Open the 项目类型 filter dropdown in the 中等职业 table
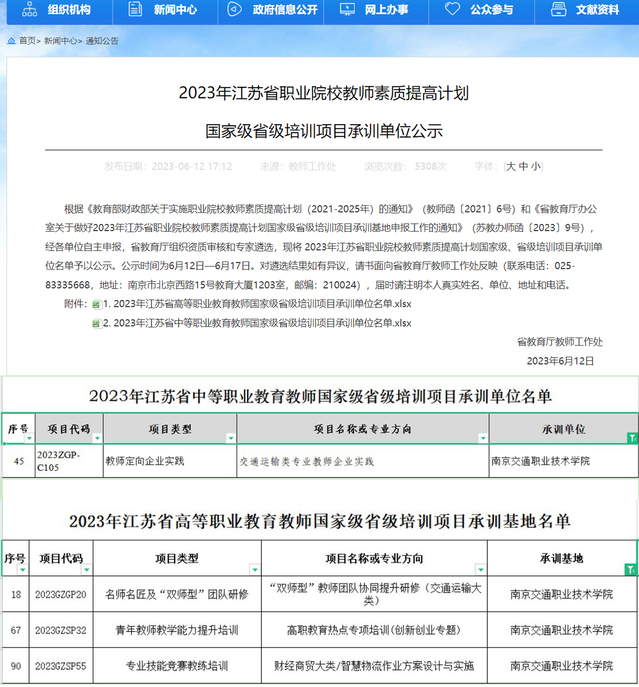 pyautogui.click(x=228, y=438)
